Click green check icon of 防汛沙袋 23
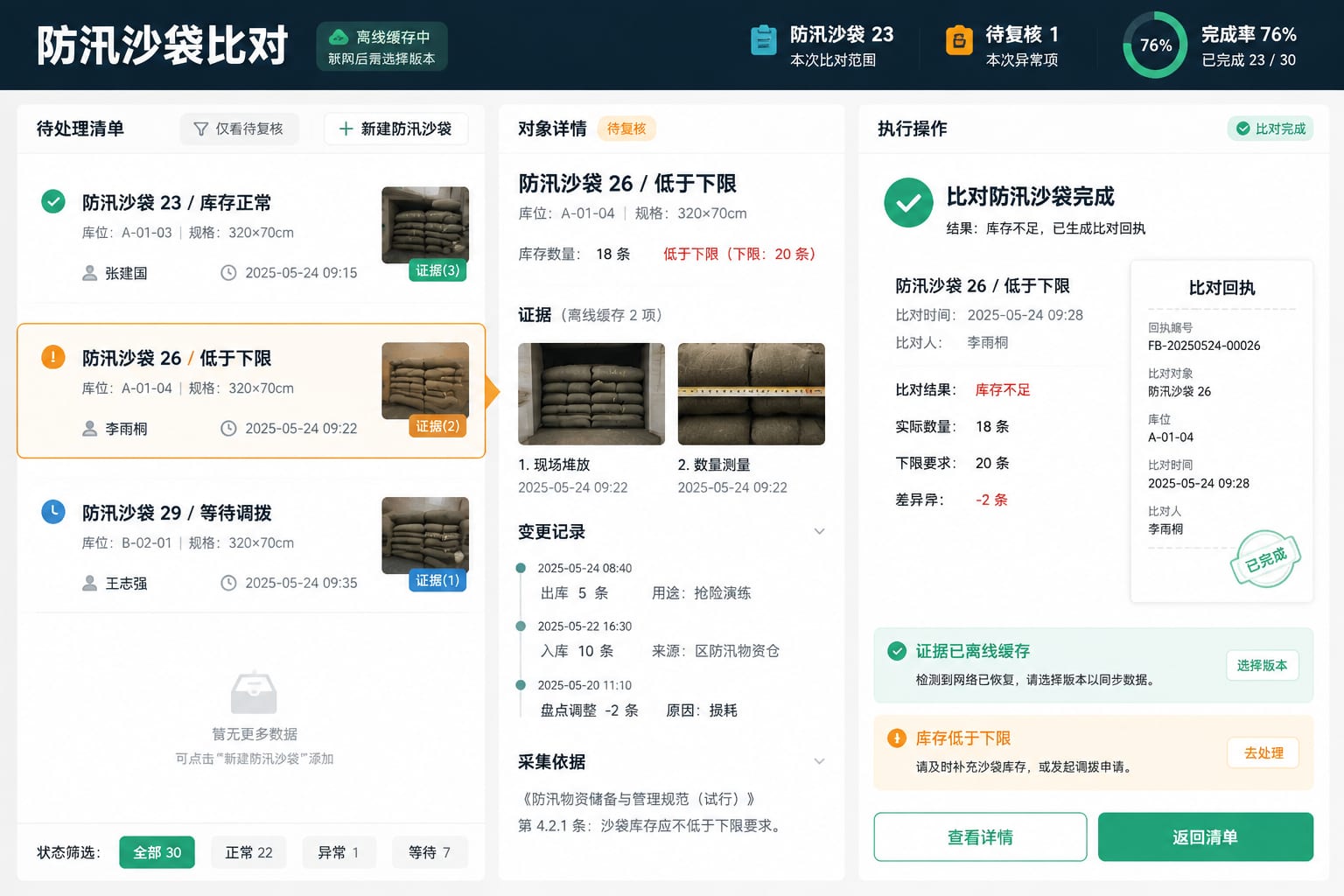 coord(53,201)
